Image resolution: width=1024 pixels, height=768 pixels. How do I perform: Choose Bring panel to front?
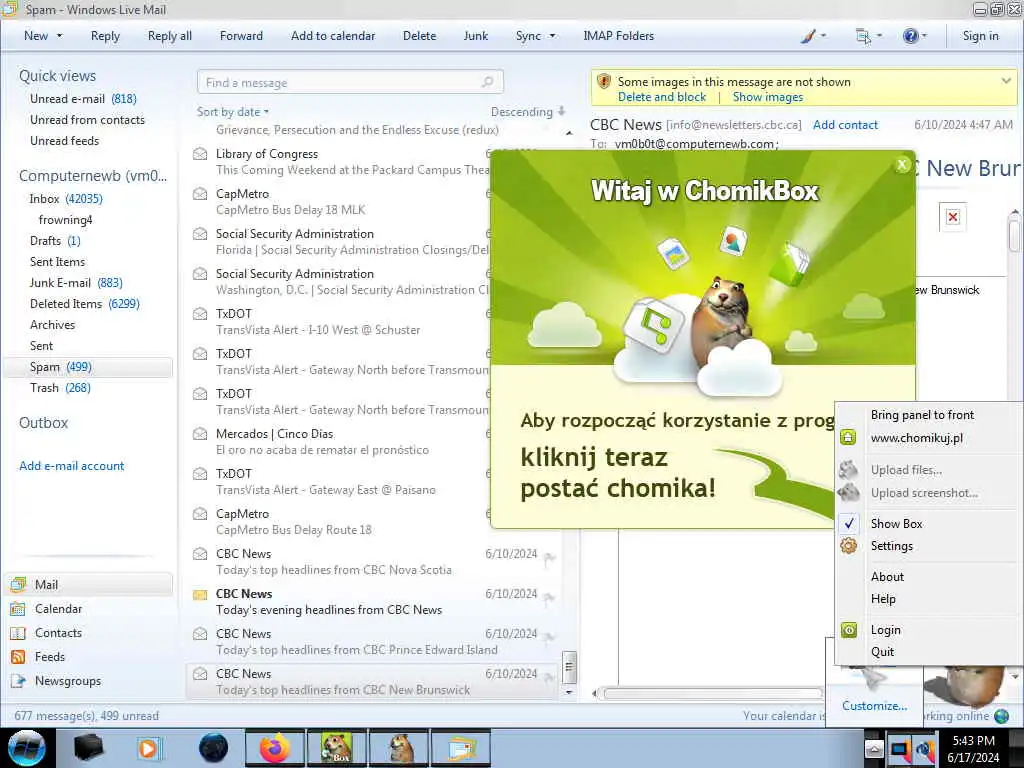point(922,415)
